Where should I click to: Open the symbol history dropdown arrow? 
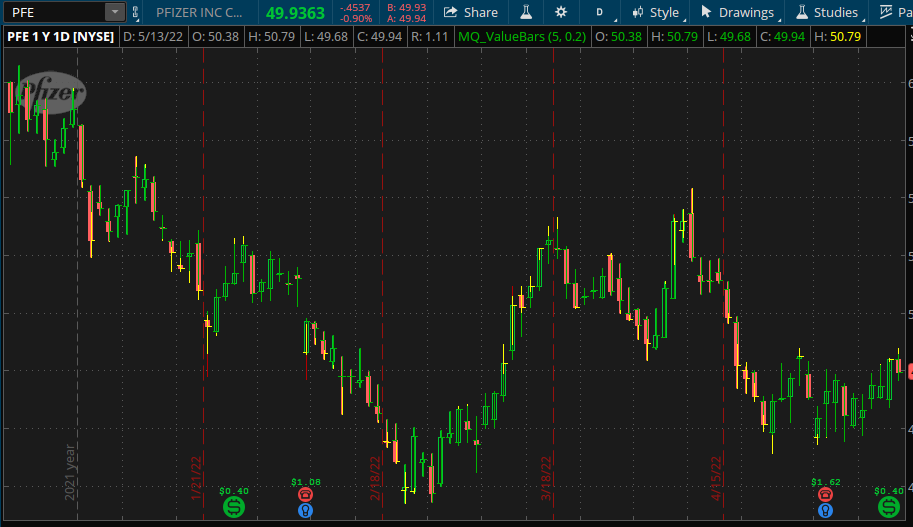115,12
